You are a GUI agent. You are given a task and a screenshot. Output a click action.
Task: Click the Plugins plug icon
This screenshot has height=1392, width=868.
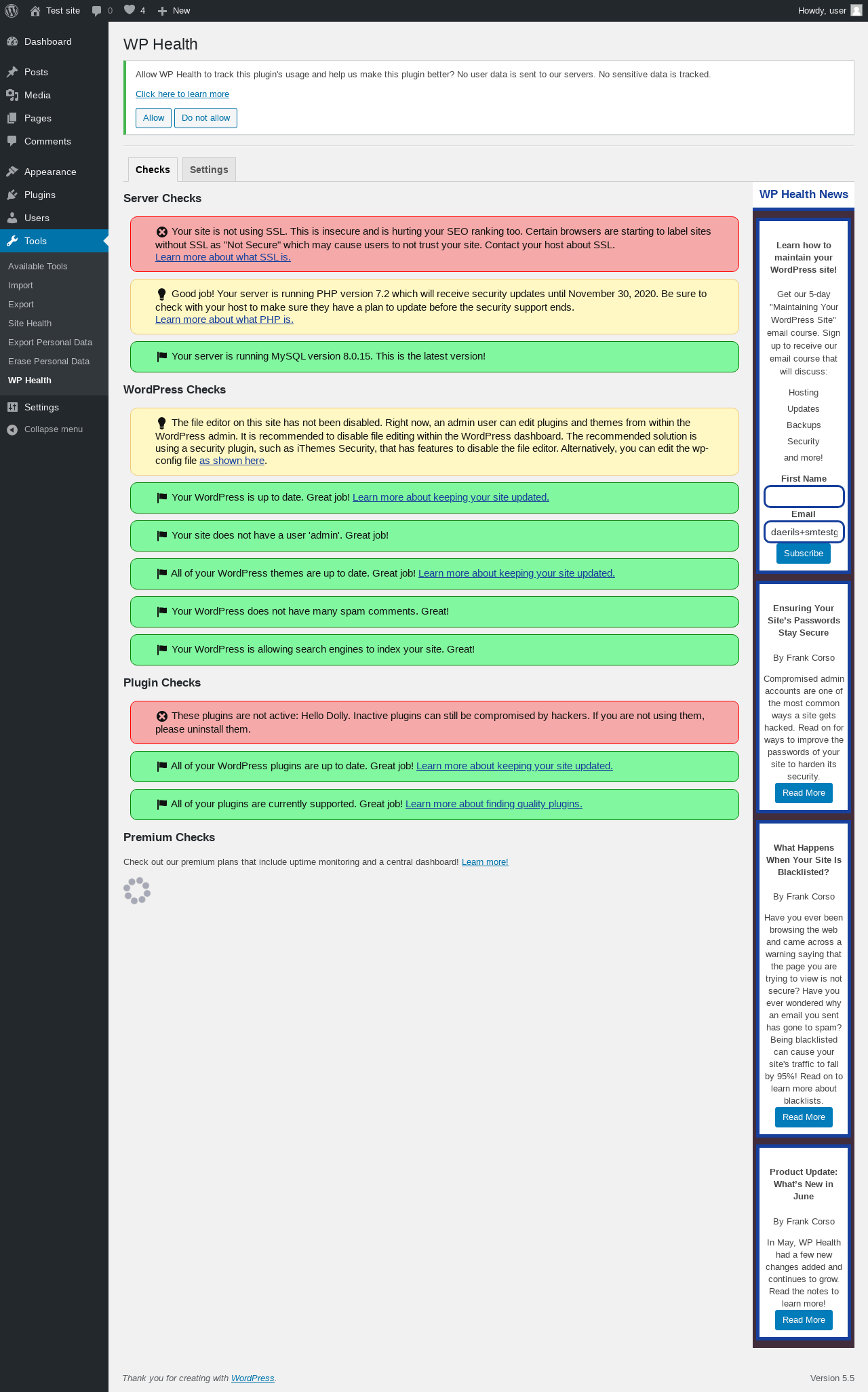(x=12, y=195)
